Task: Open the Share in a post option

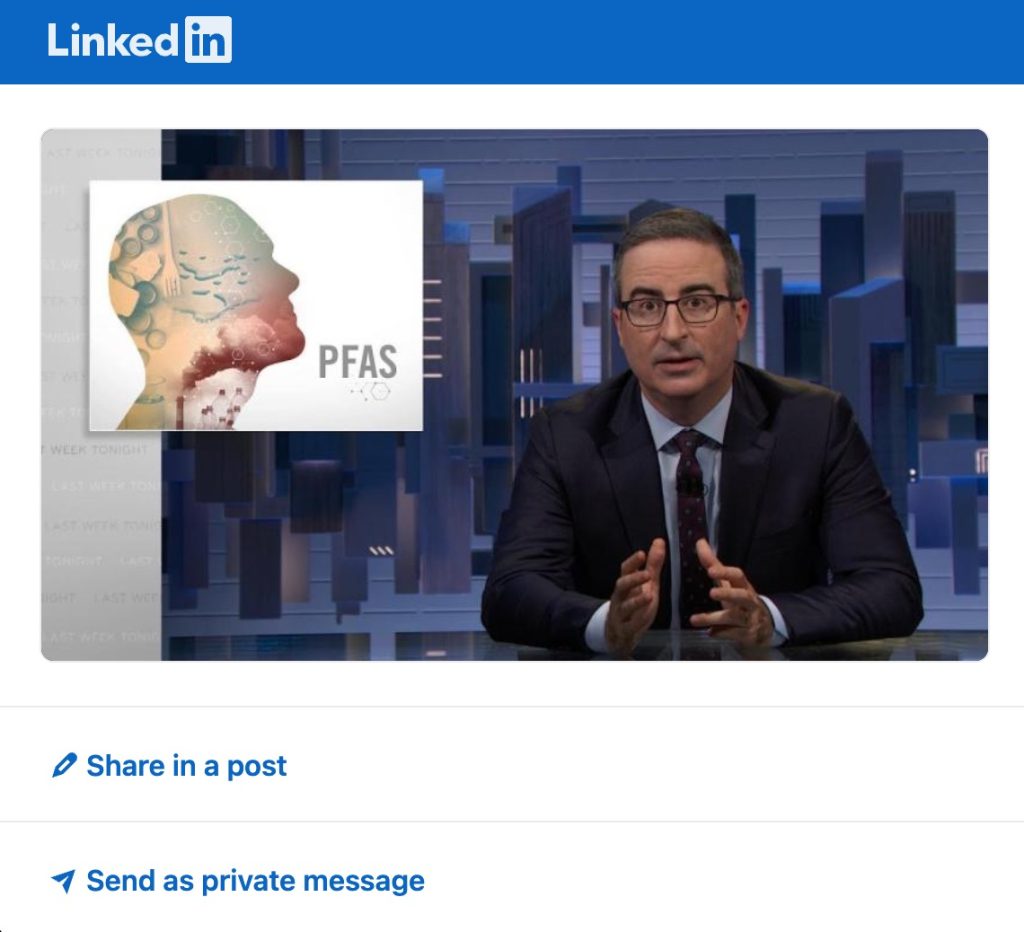Action: [x=169, y=765]
